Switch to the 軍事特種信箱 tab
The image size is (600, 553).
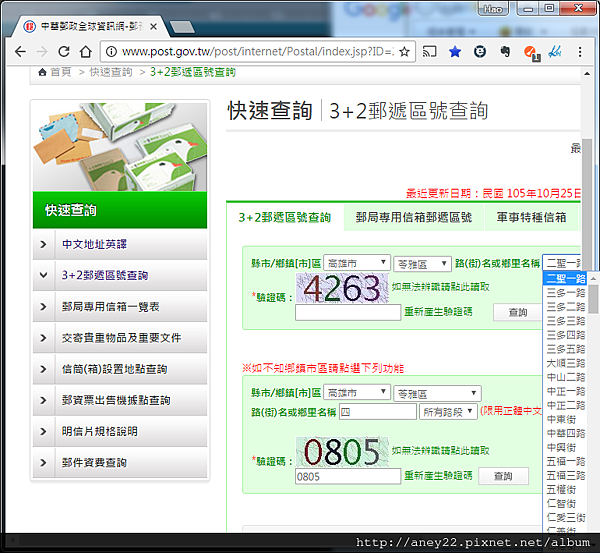pos(532,217)
